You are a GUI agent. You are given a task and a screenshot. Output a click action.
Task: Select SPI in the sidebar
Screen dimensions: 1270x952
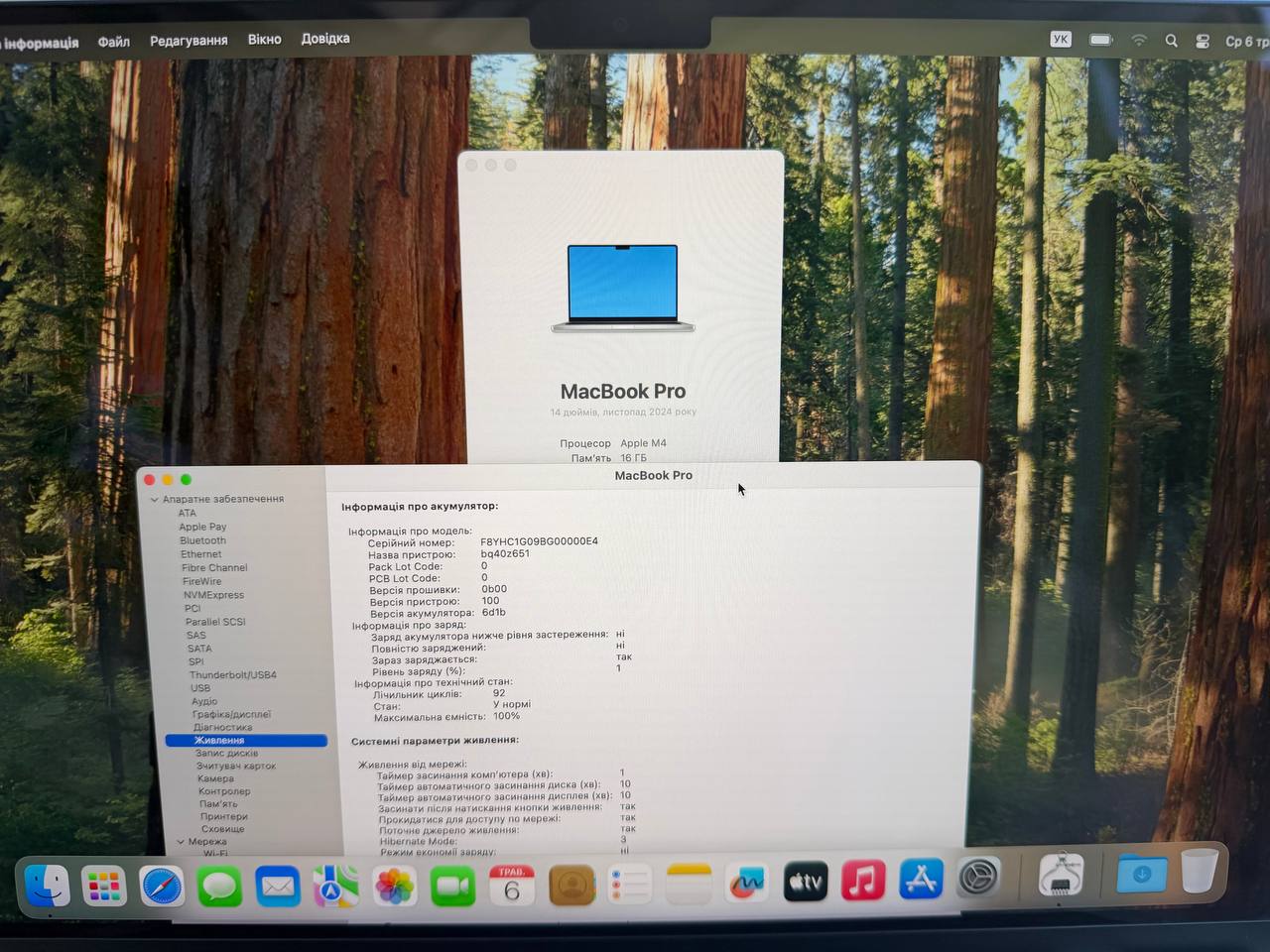195,661
